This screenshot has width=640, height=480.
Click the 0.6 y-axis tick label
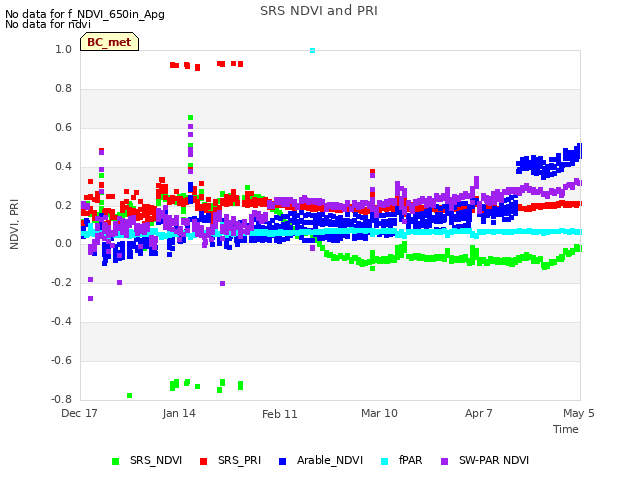63,127
